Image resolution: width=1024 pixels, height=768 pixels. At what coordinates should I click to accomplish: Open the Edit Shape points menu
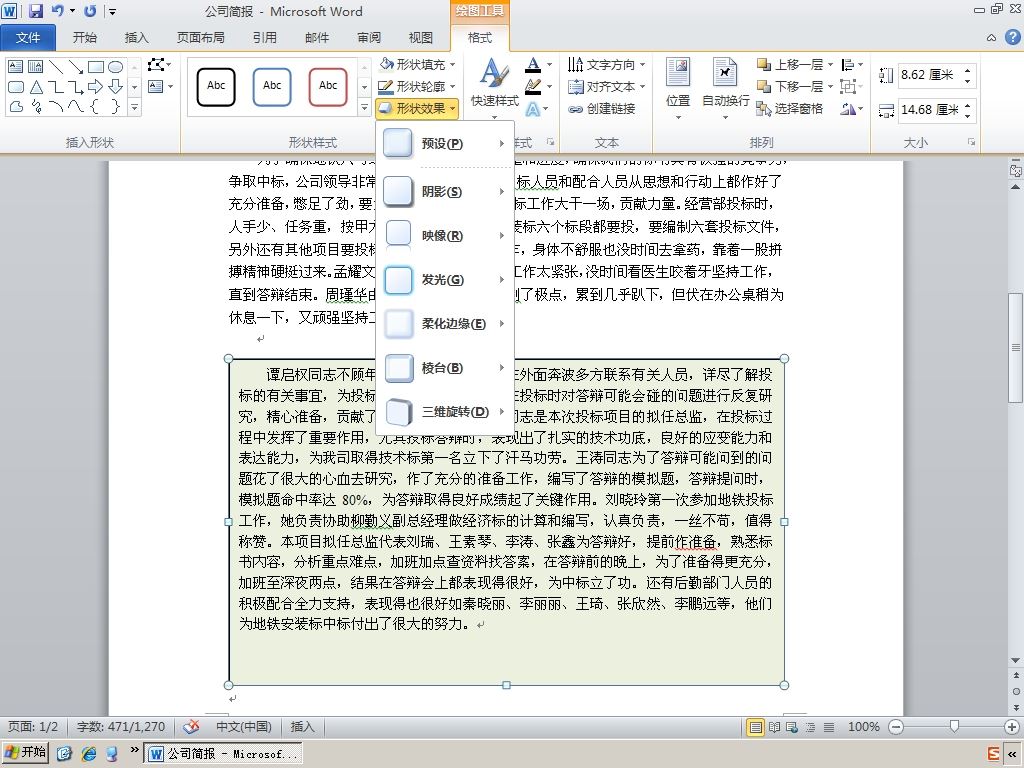coord(159,65)
